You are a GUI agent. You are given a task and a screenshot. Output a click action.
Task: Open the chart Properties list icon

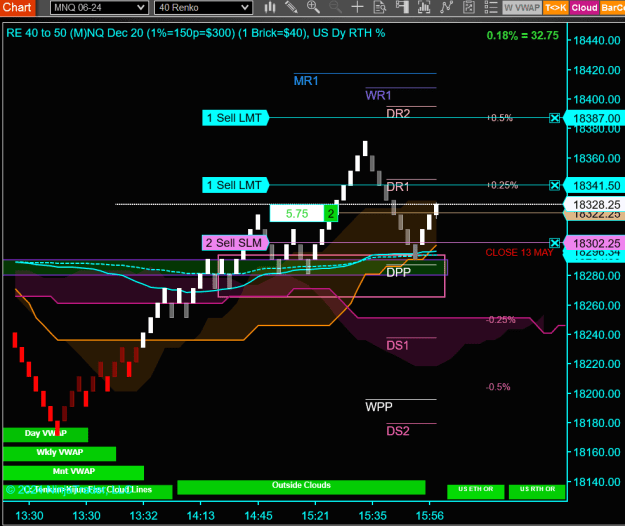491,7
